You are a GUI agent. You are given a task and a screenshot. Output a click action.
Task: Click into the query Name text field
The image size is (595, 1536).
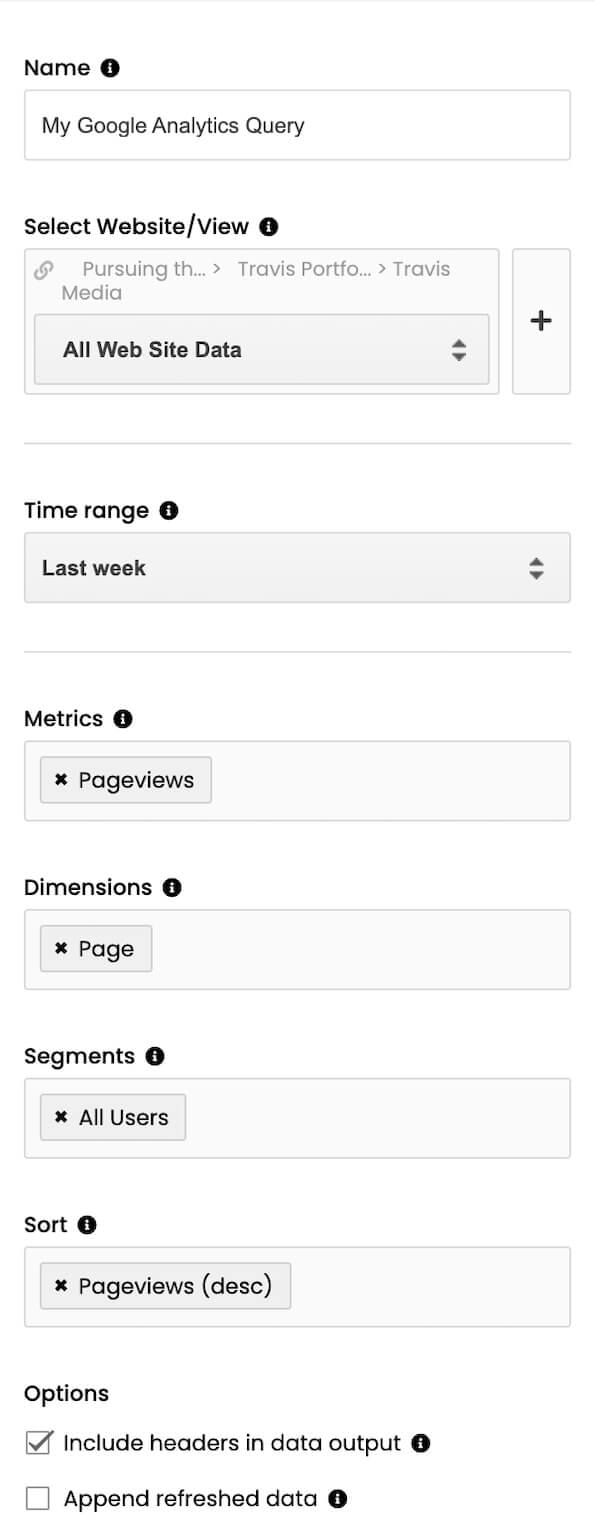point(297,125)
